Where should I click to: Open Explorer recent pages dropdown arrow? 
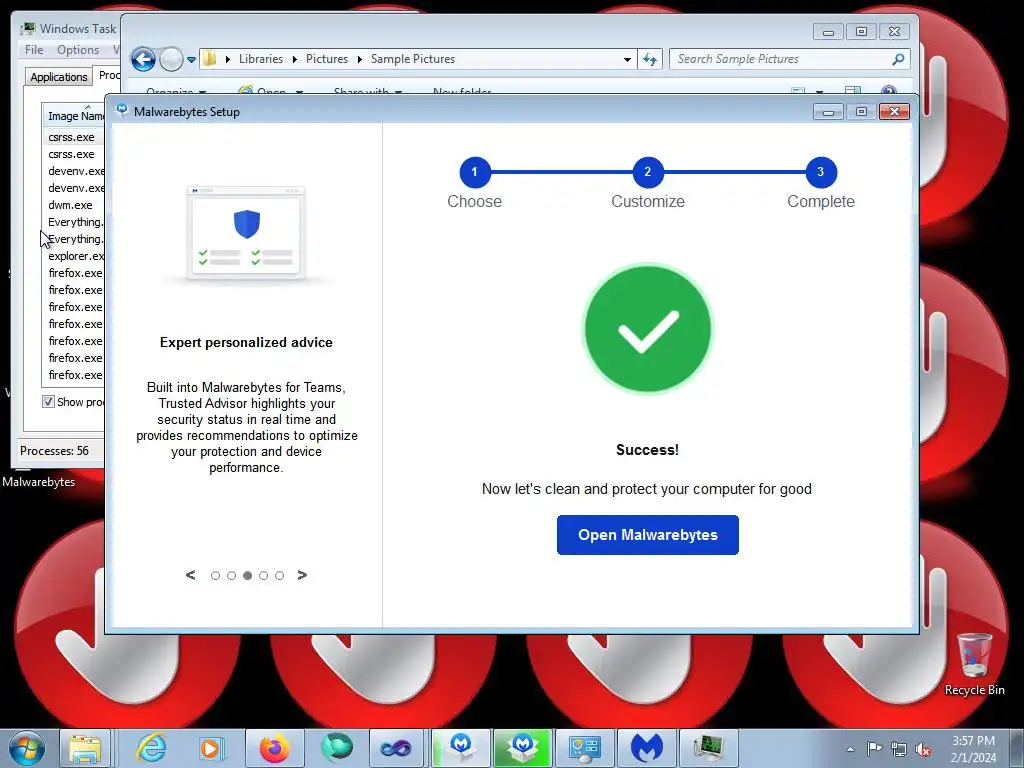pyautogui.click(x=191, y=59)
